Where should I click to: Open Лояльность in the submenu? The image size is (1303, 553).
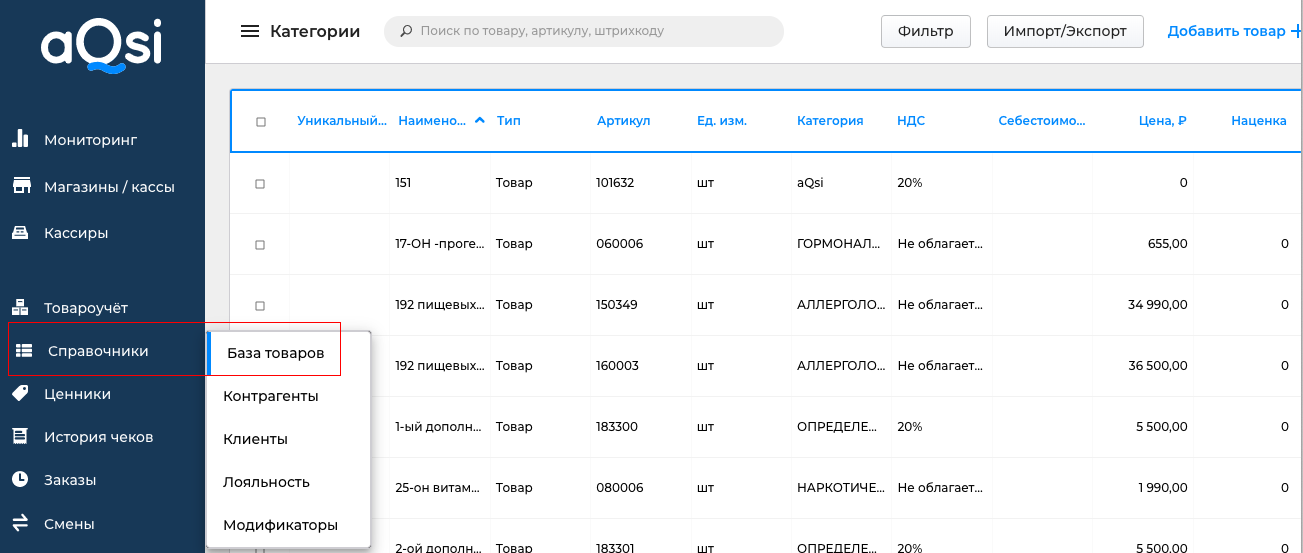266,482
